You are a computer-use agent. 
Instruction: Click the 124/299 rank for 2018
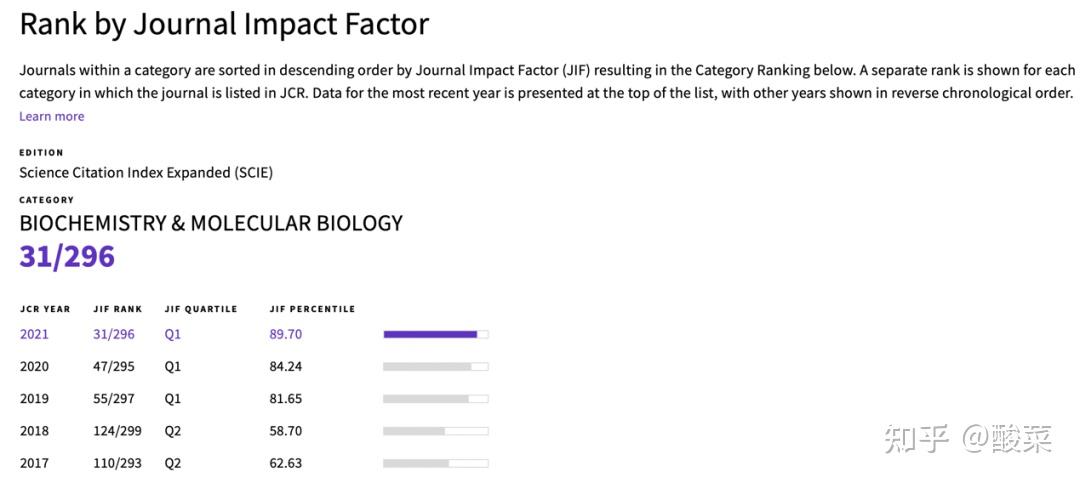pos(117,431)
